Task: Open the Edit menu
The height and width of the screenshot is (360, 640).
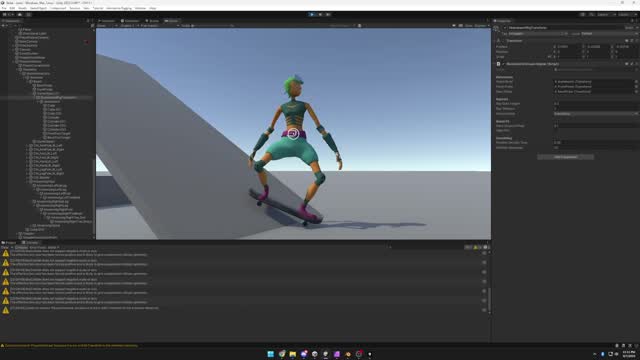Action: (12, 8)
